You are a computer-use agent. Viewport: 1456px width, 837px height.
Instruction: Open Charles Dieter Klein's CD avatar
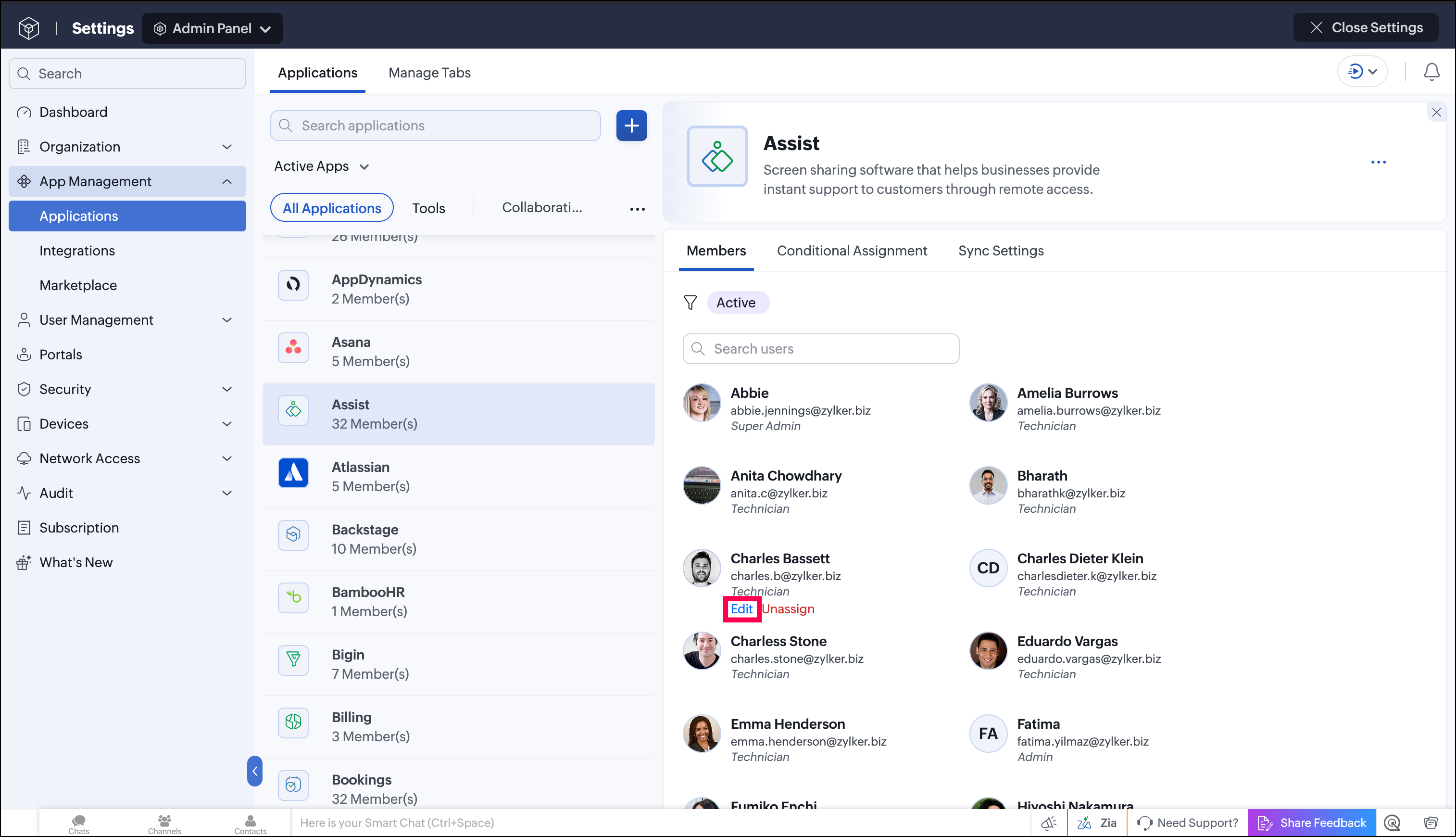click(x=988, y=568)
